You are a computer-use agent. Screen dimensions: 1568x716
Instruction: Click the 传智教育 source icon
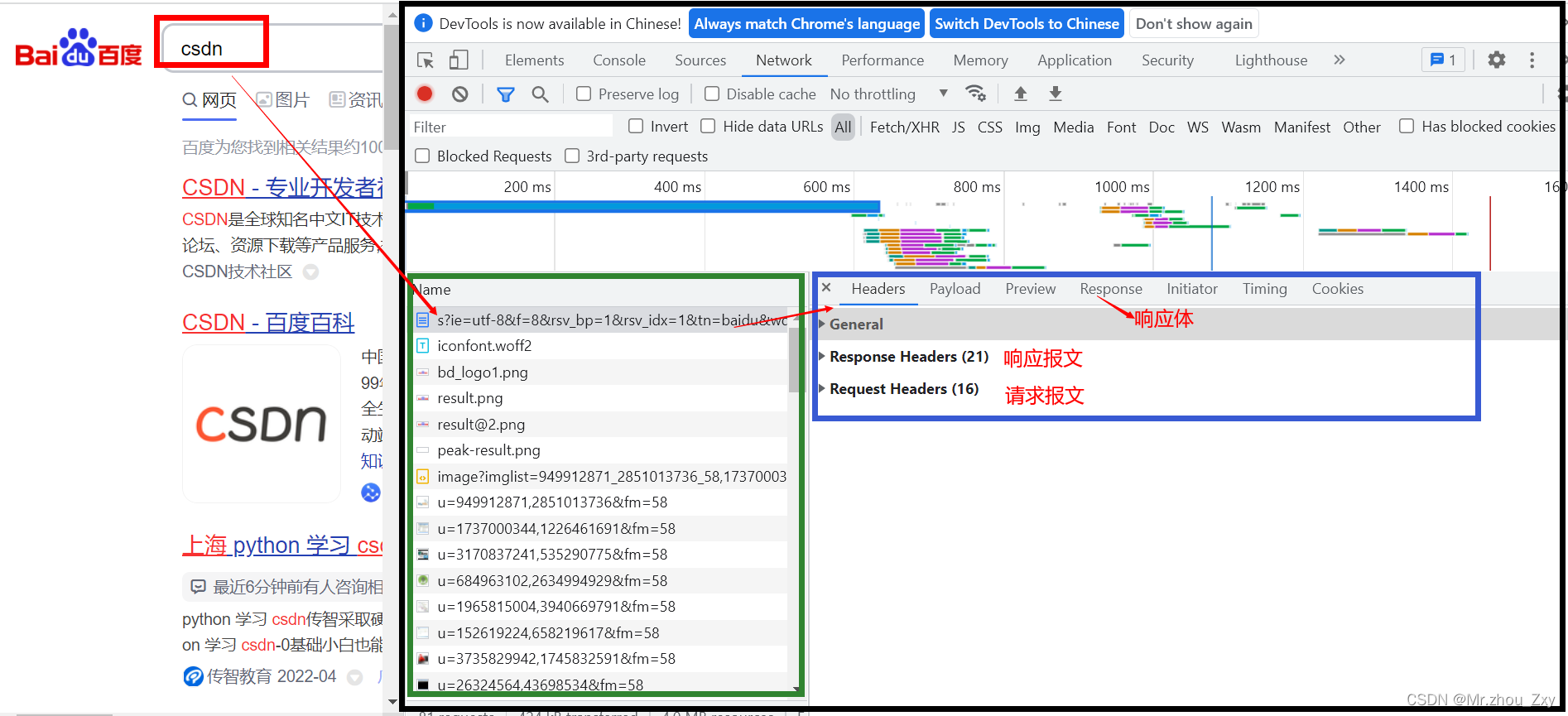tap(193, 677)
